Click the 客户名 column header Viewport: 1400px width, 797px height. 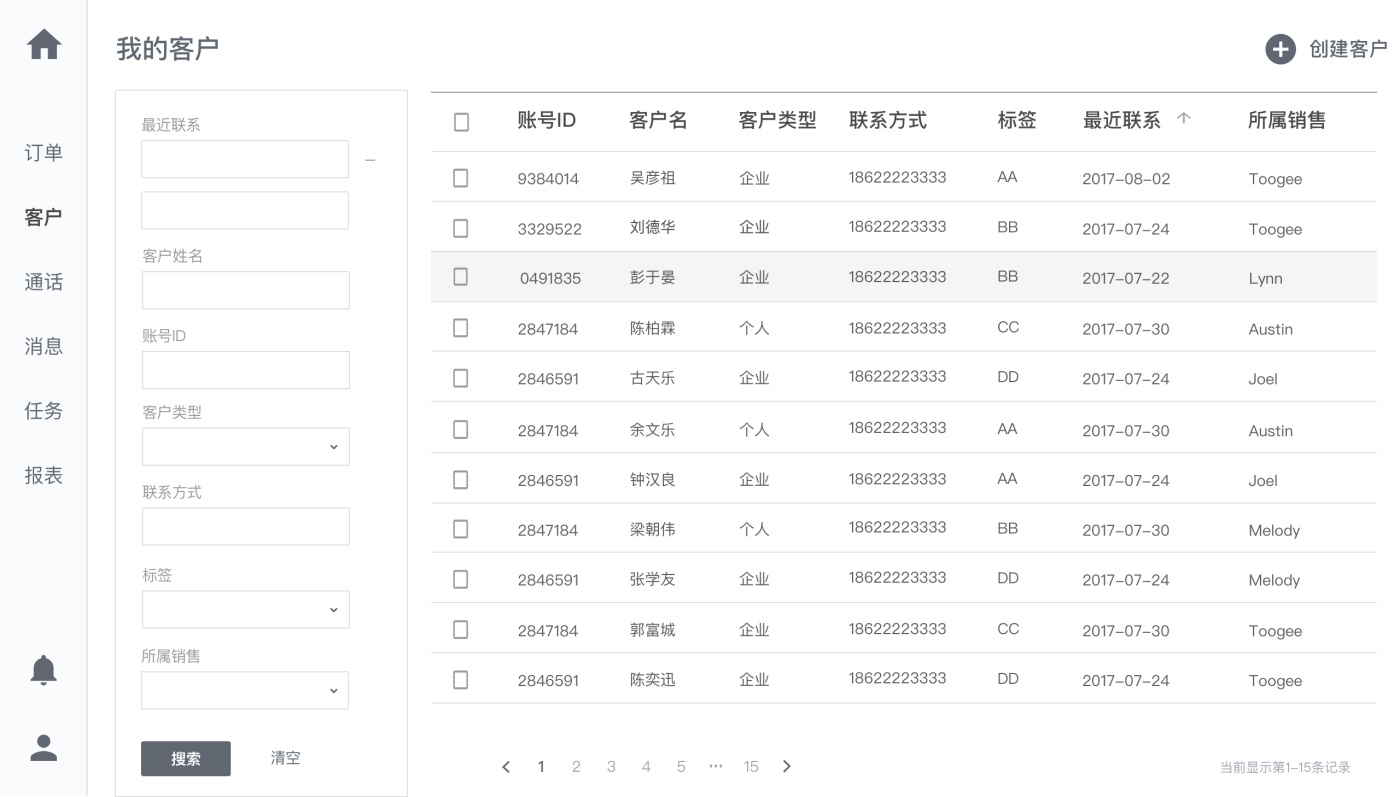pos(659,121)
